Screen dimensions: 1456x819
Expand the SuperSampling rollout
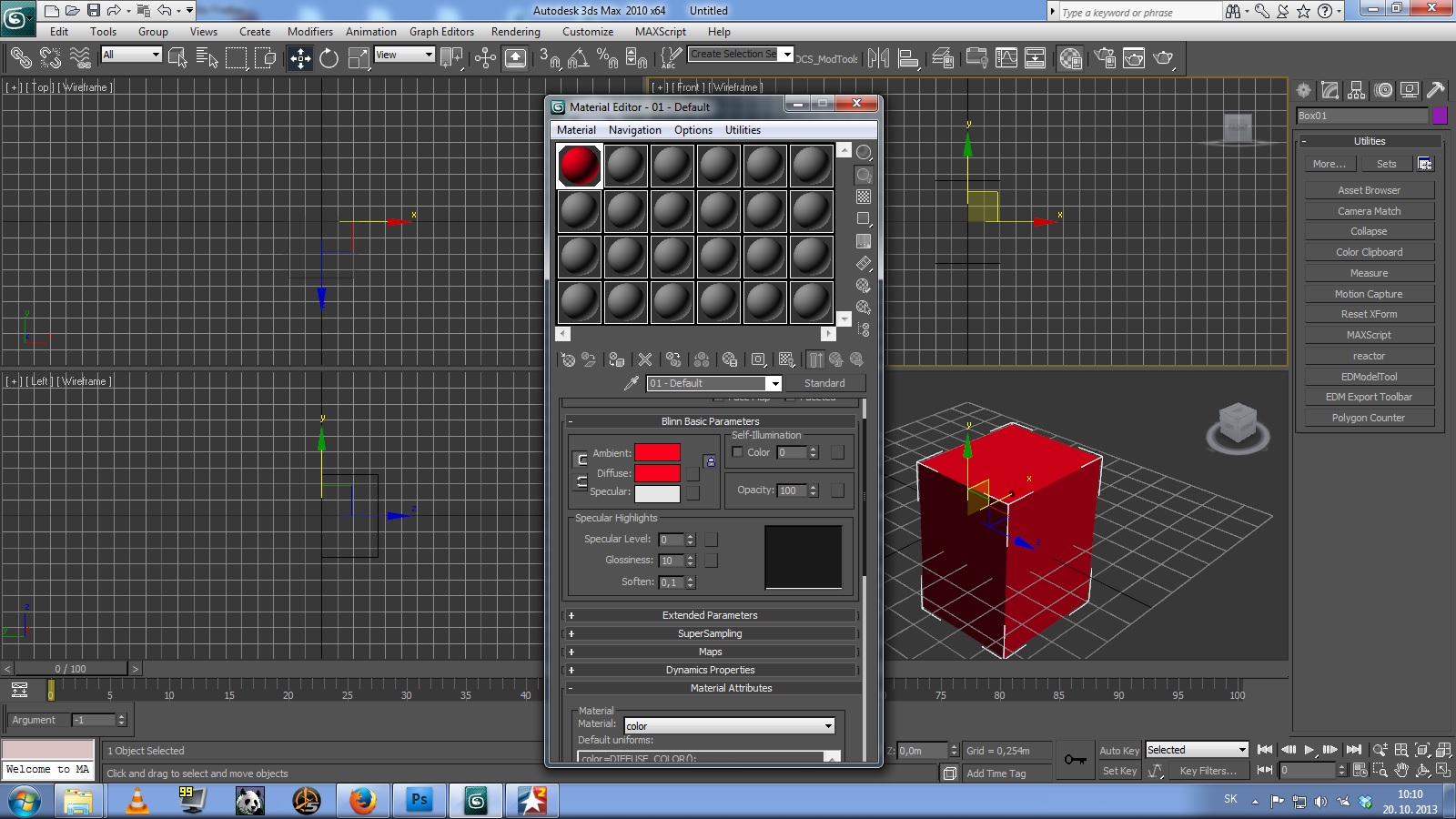coord(710,633)
